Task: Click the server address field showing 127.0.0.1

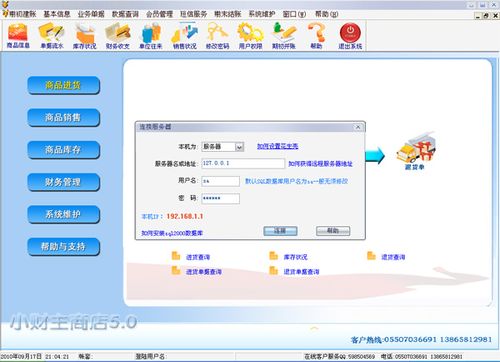Action: [x=243, y=163]
